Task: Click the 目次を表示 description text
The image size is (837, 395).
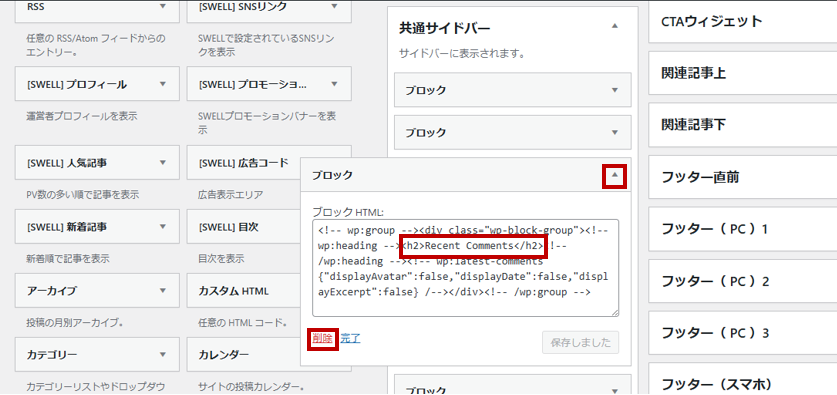Action: click(x=221, y=259)
